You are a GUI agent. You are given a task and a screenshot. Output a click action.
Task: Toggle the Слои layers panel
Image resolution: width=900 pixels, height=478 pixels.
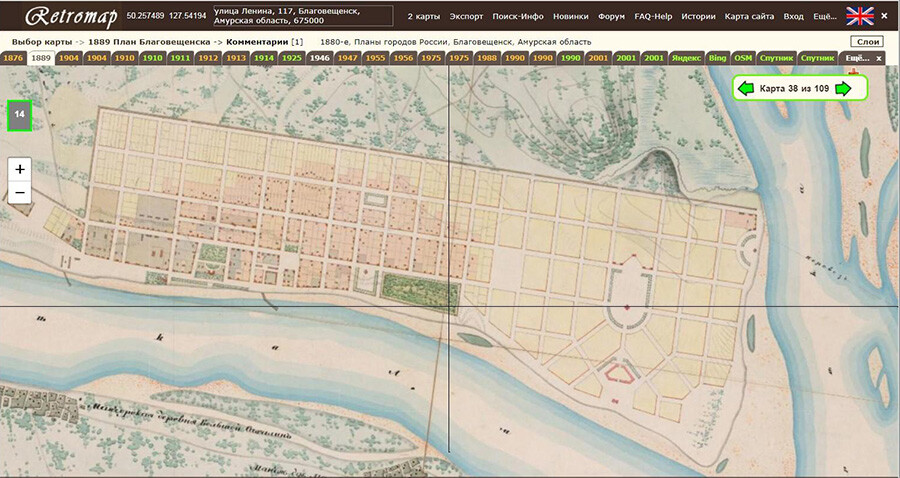pyautogui.click(x=867, y=42)
